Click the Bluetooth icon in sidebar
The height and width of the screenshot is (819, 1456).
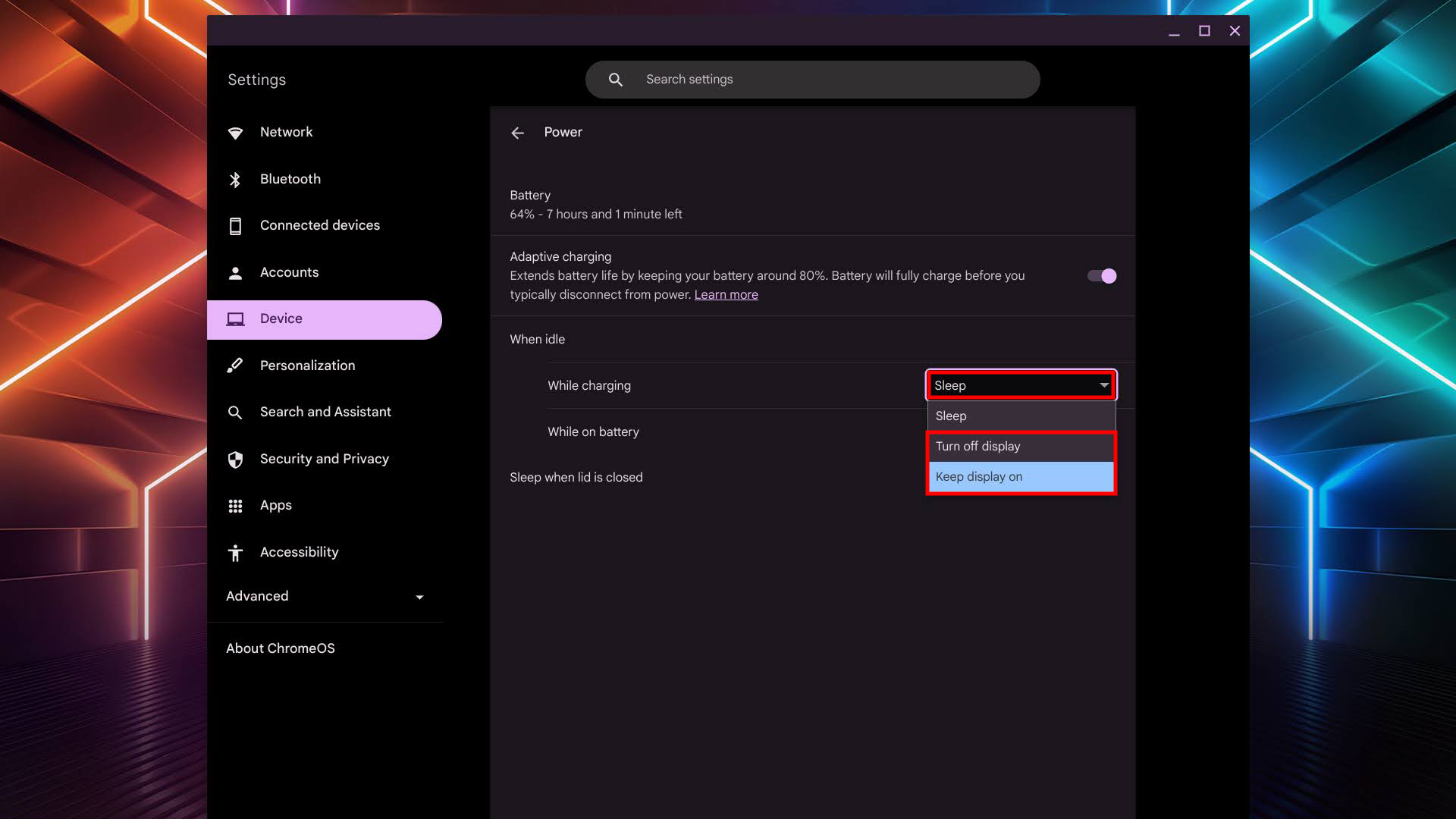tap(235, 180)
